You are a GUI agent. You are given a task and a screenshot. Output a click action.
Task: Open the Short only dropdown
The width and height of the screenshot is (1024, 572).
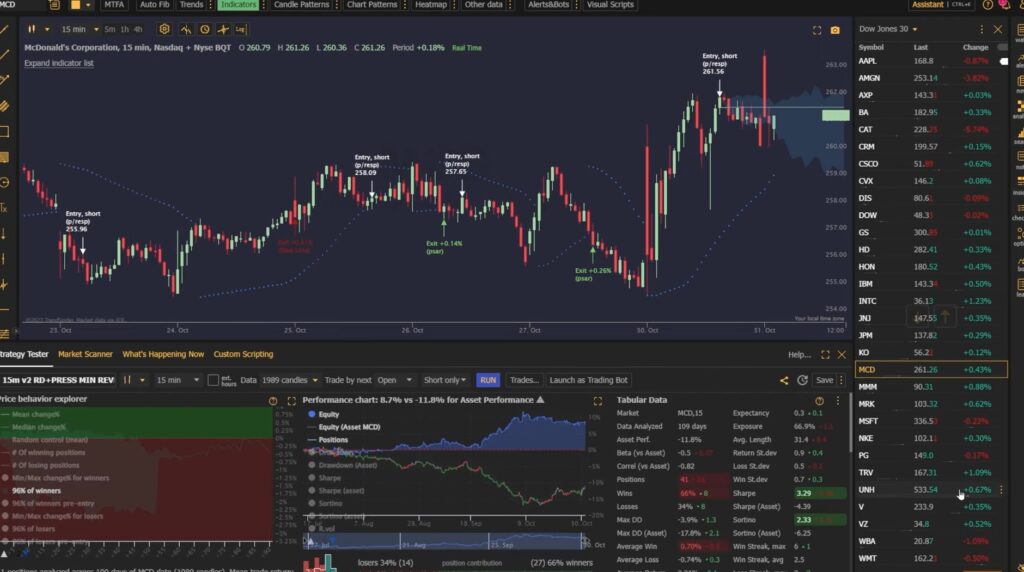(445, 380)
